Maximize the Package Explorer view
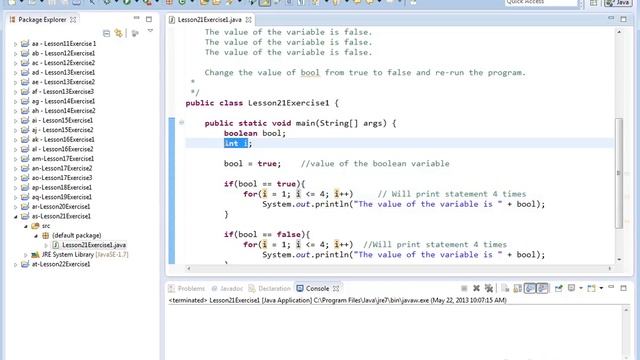This screenshot has height=360, width=640. pyautogui.click(x=149, y=19)
